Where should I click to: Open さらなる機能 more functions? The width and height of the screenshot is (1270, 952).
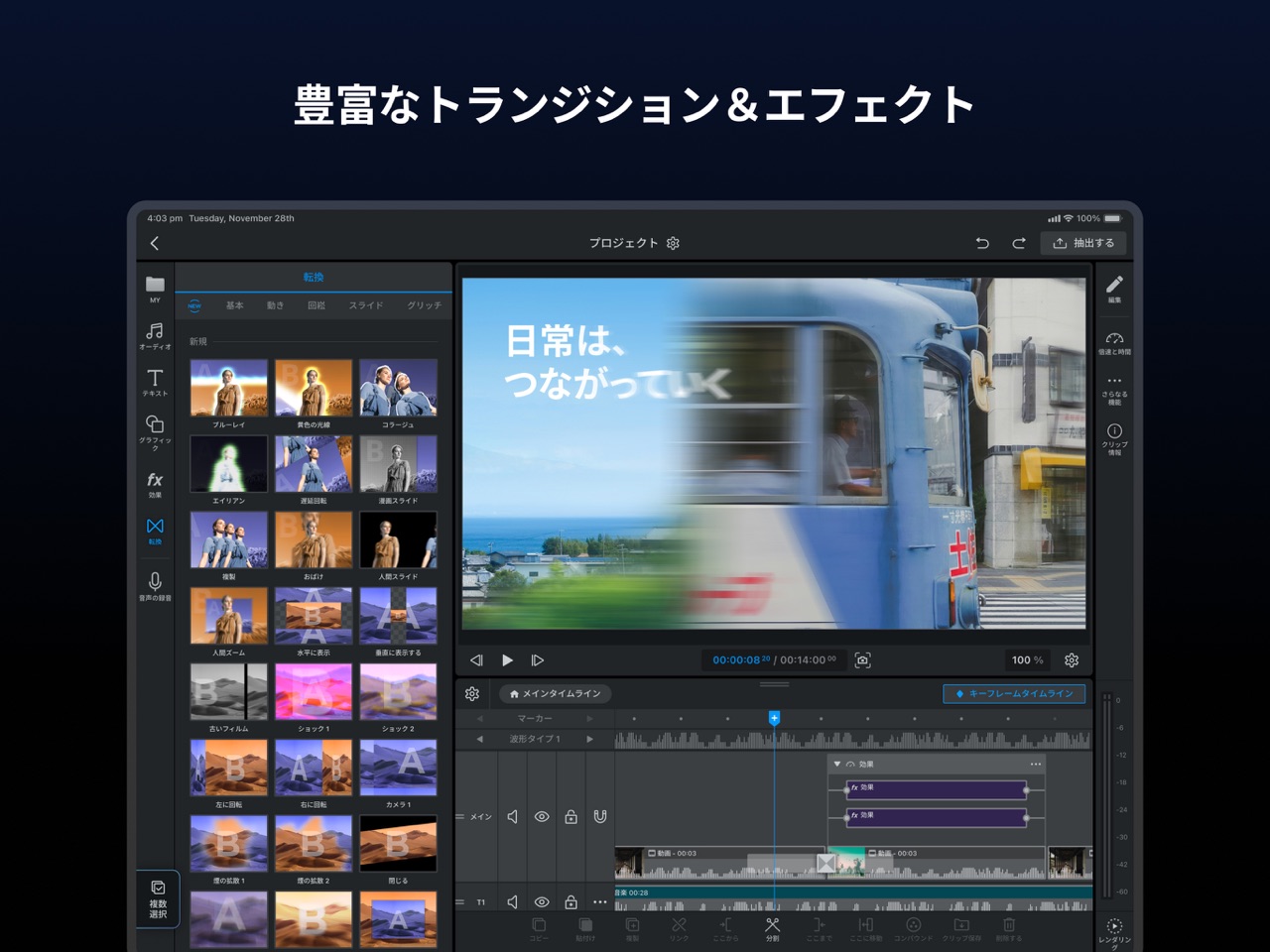click(x=1114, y=391)
